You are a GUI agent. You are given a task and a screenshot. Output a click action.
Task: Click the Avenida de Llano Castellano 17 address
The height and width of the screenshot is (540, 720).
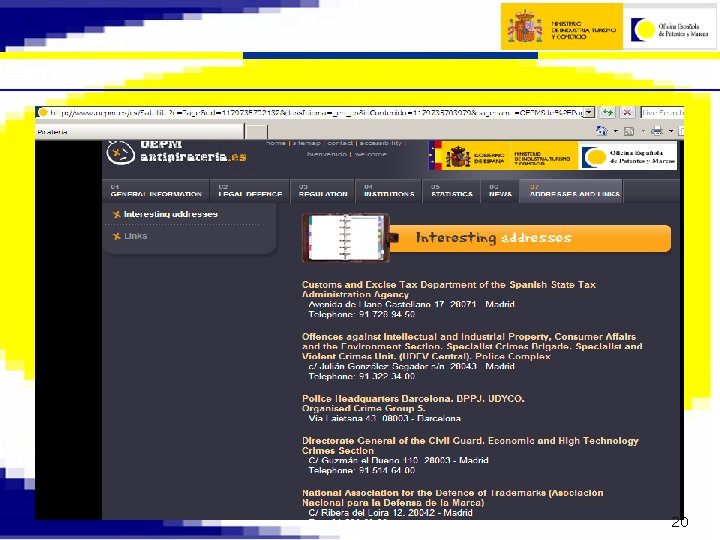(x=411, y=304)
